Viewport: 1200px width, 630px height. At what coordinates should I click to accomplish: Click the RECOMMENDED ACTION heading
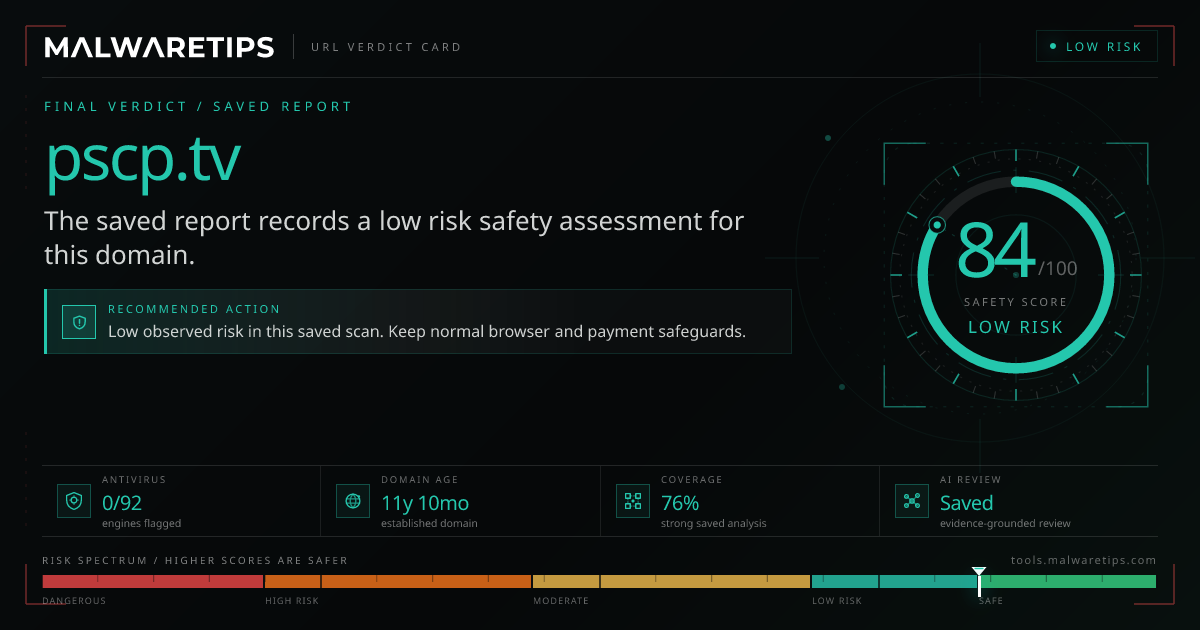click(194, 309)
